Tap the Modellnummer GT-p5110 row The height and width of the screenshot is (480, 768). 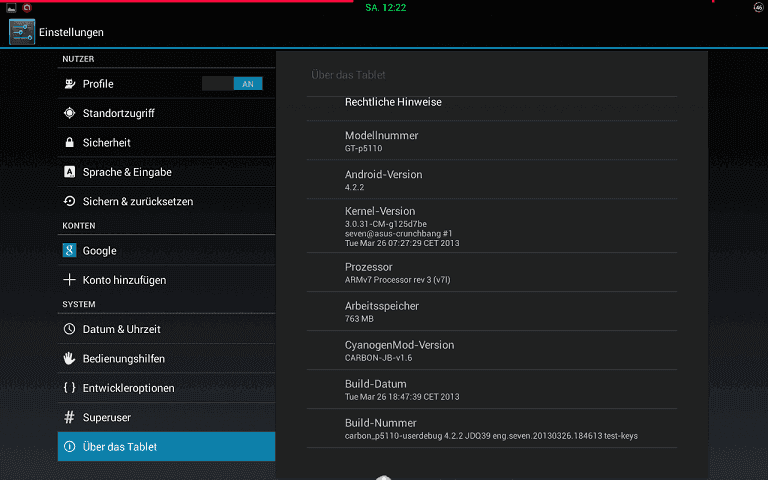pyautogui.click(x=492, y=141)
